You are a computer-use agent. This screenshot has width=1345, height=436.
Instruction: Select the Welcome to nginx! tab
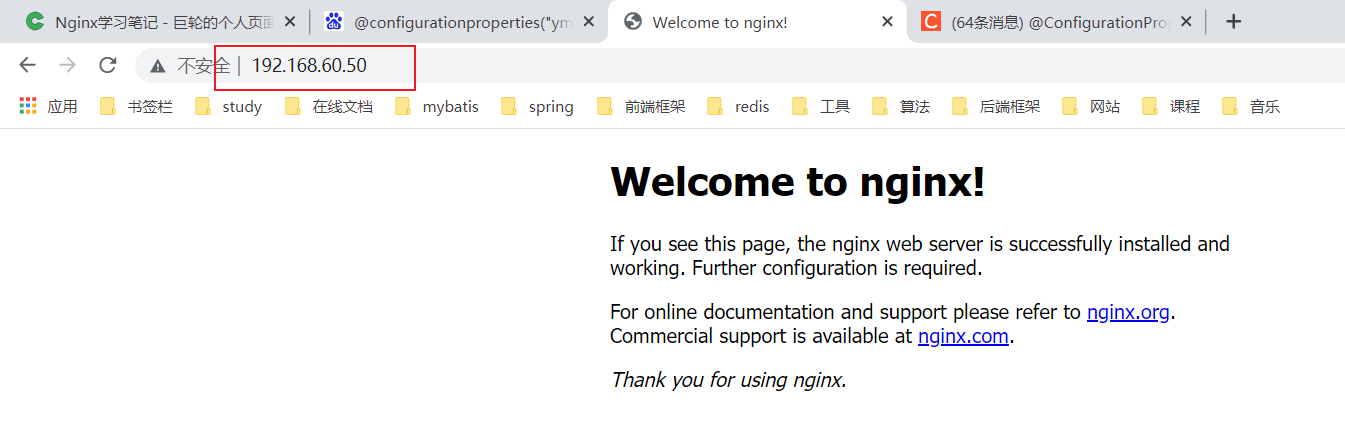(x=757, y=21)
